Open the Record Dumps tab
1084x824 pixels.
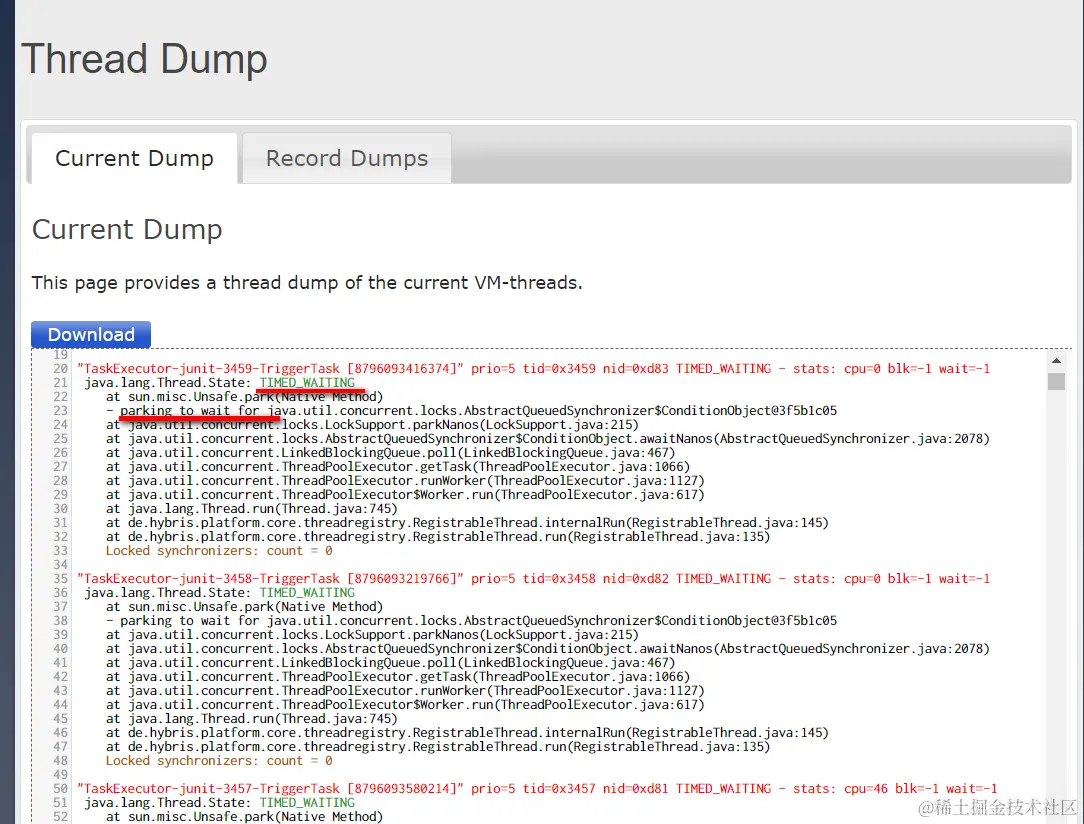click(x=347, y=158)
